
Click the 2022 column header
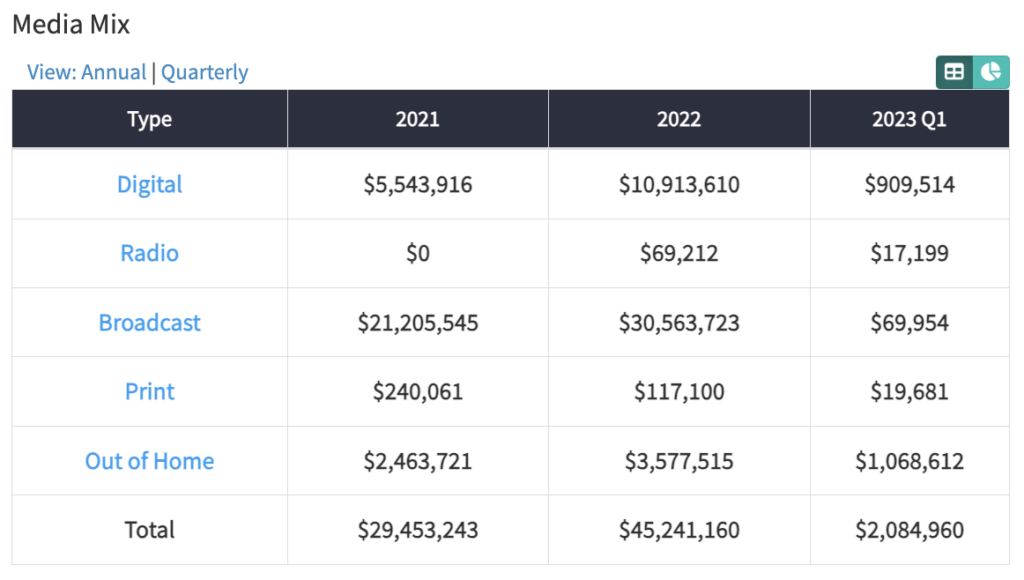click(679, 119)
